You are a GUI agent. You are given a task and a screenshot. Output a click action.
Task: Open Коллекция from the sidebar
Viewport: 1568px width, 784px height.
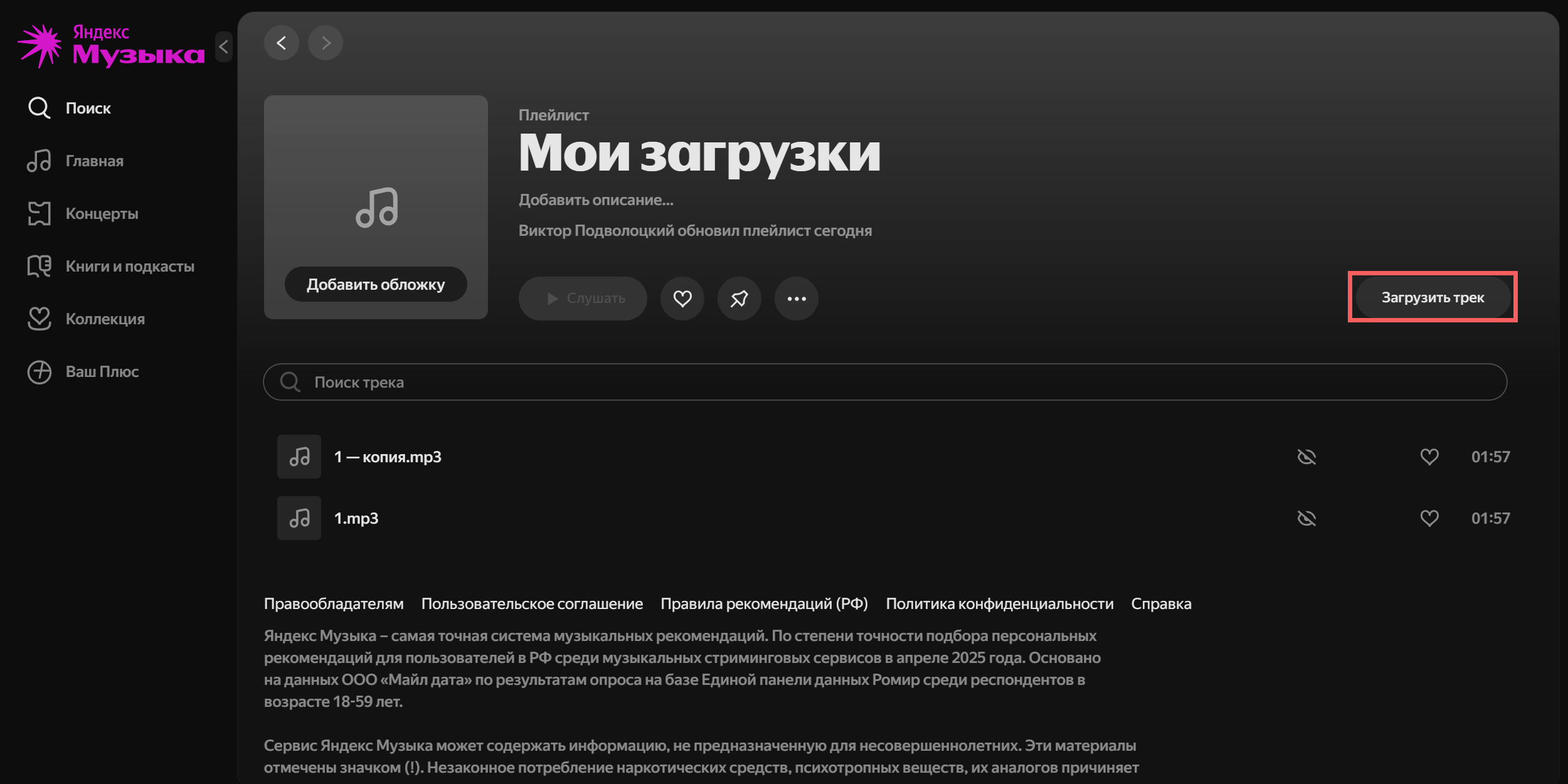coord(104,319)
